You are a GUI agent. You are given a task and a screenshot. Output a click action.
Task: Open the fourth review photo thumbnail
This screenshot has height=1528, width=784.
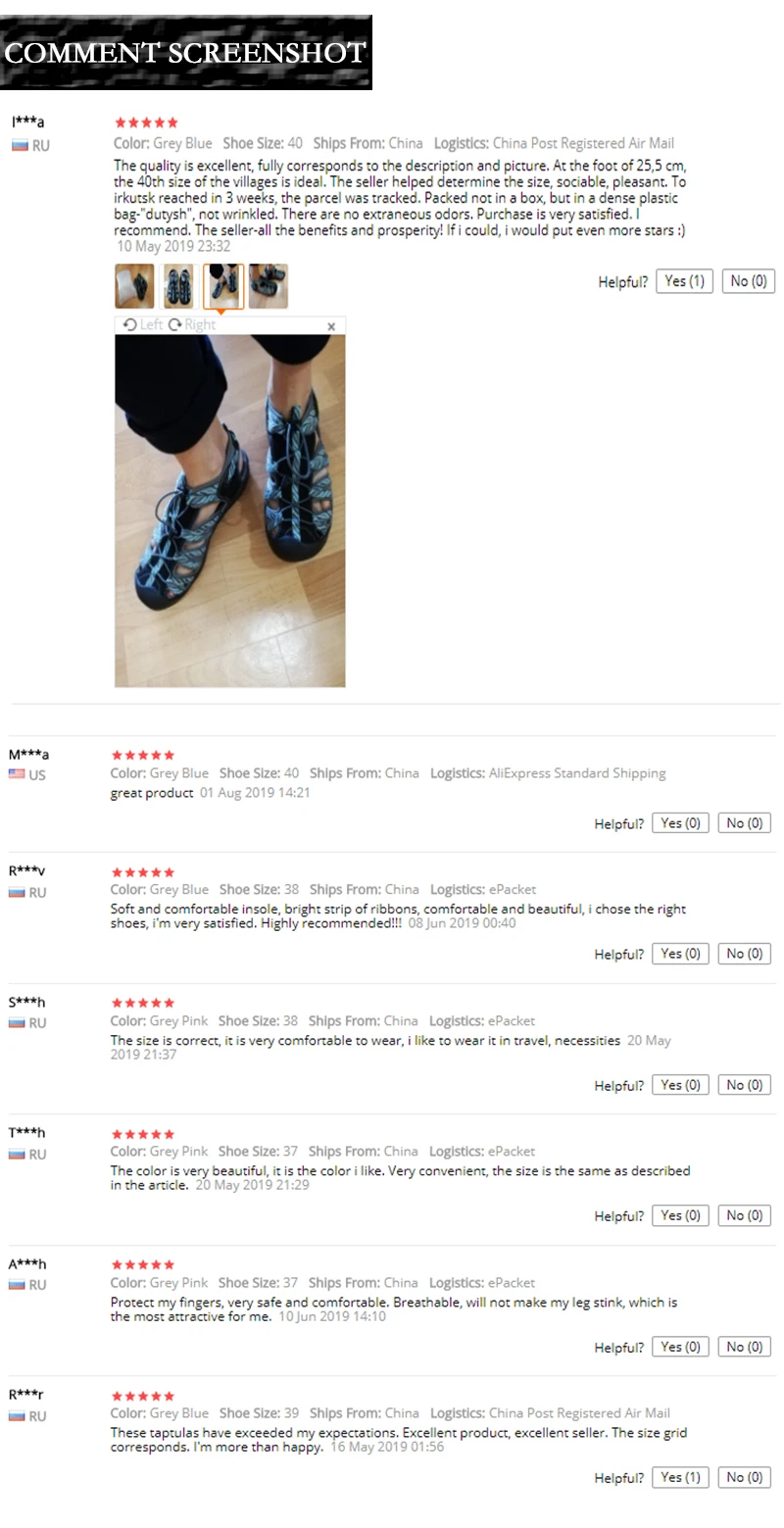pyautogui.click(x=268, y=286)
